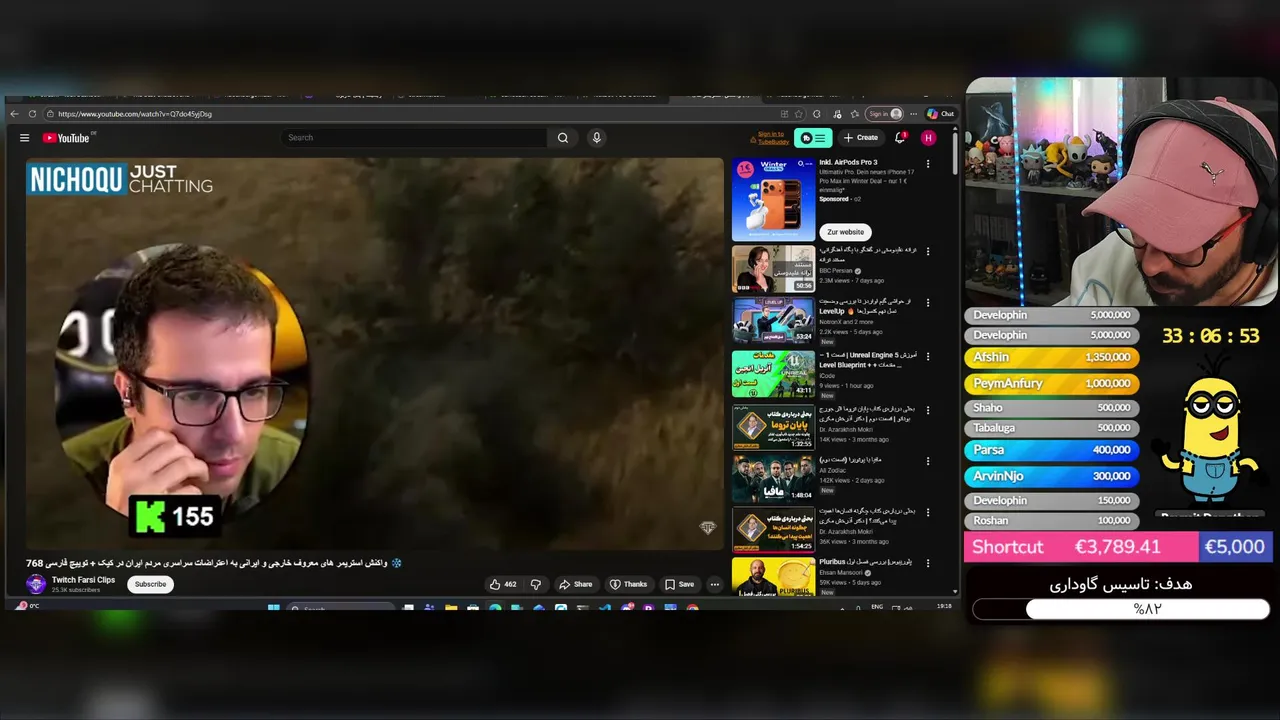The height and width of the screenshot is (720, 1280).
Task: Subscribe to Twitch Farsi Clips
Action: tap(150, 584)
